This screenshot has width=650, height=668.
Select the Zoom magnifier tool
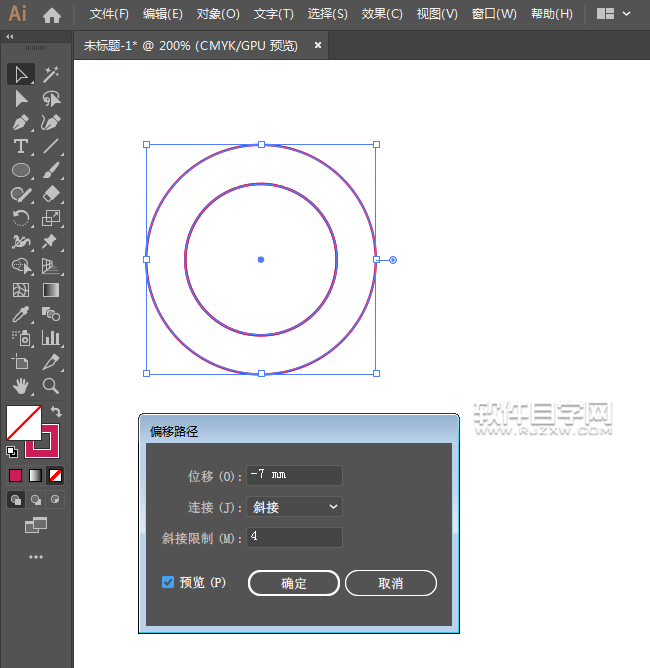(51, 386)
